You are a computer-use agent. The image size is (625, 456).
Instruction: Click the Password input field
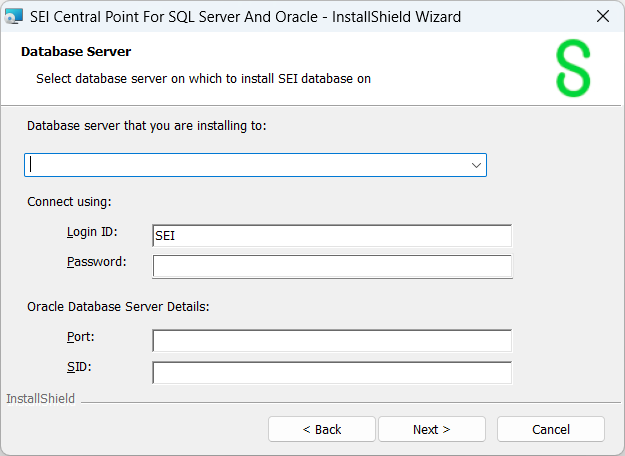[x=331, y=266]
